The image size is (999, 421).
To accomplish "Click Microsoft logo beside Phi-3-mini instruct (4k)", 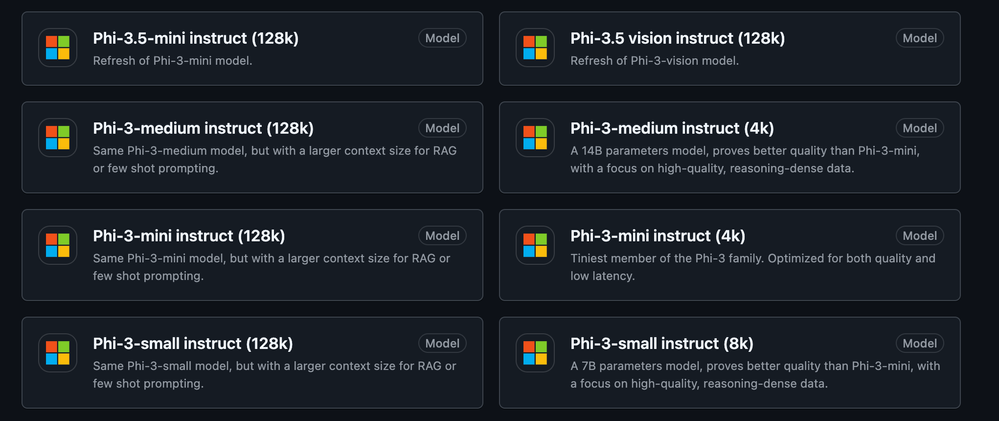I will coord(535,245).
